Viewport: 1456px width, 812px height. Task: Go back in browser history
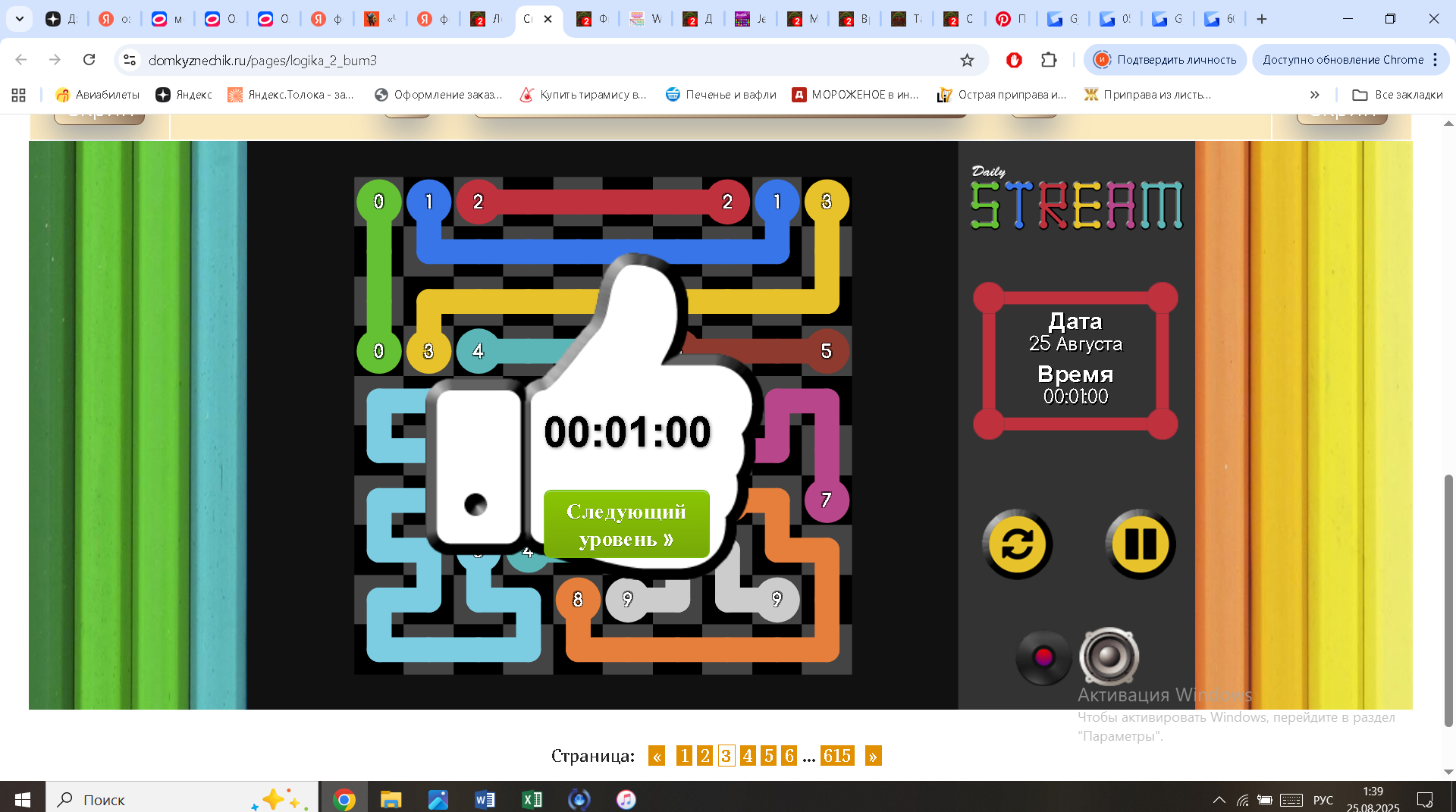coord(21,60)
